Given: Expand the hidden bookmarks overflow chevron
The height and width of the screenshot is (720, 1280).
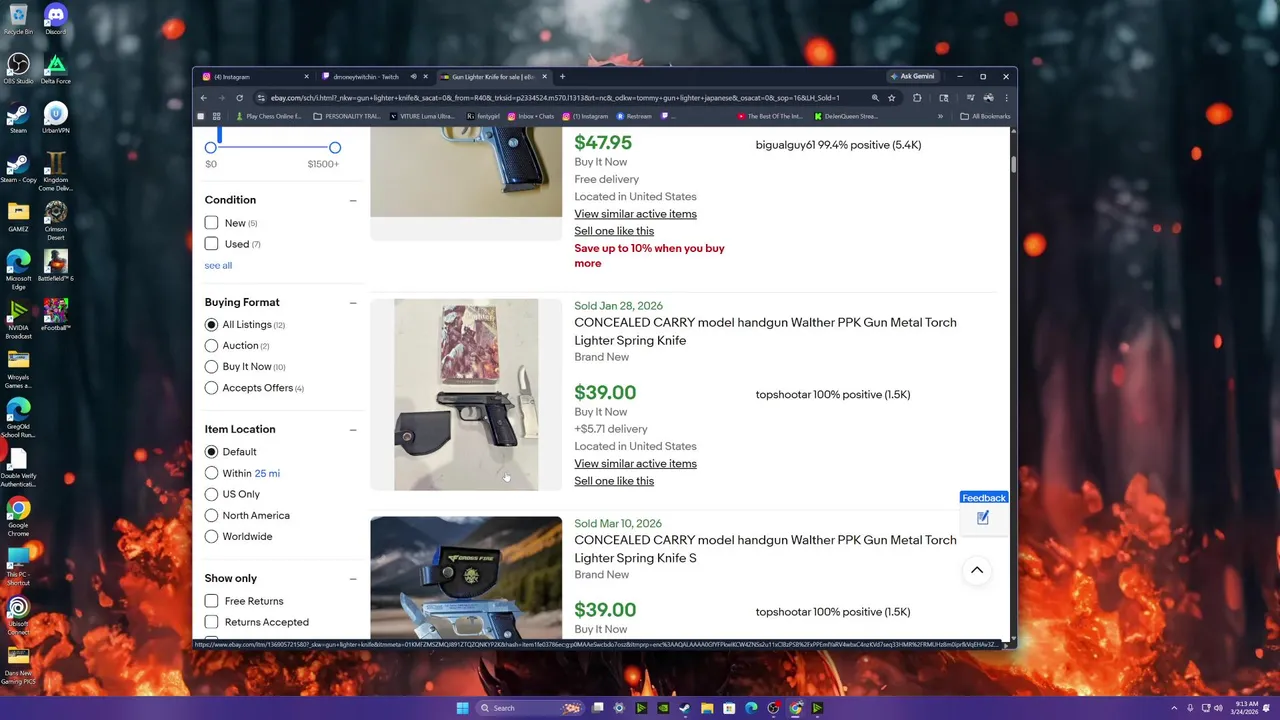Looking at the screenshot, I should (940, 116).
